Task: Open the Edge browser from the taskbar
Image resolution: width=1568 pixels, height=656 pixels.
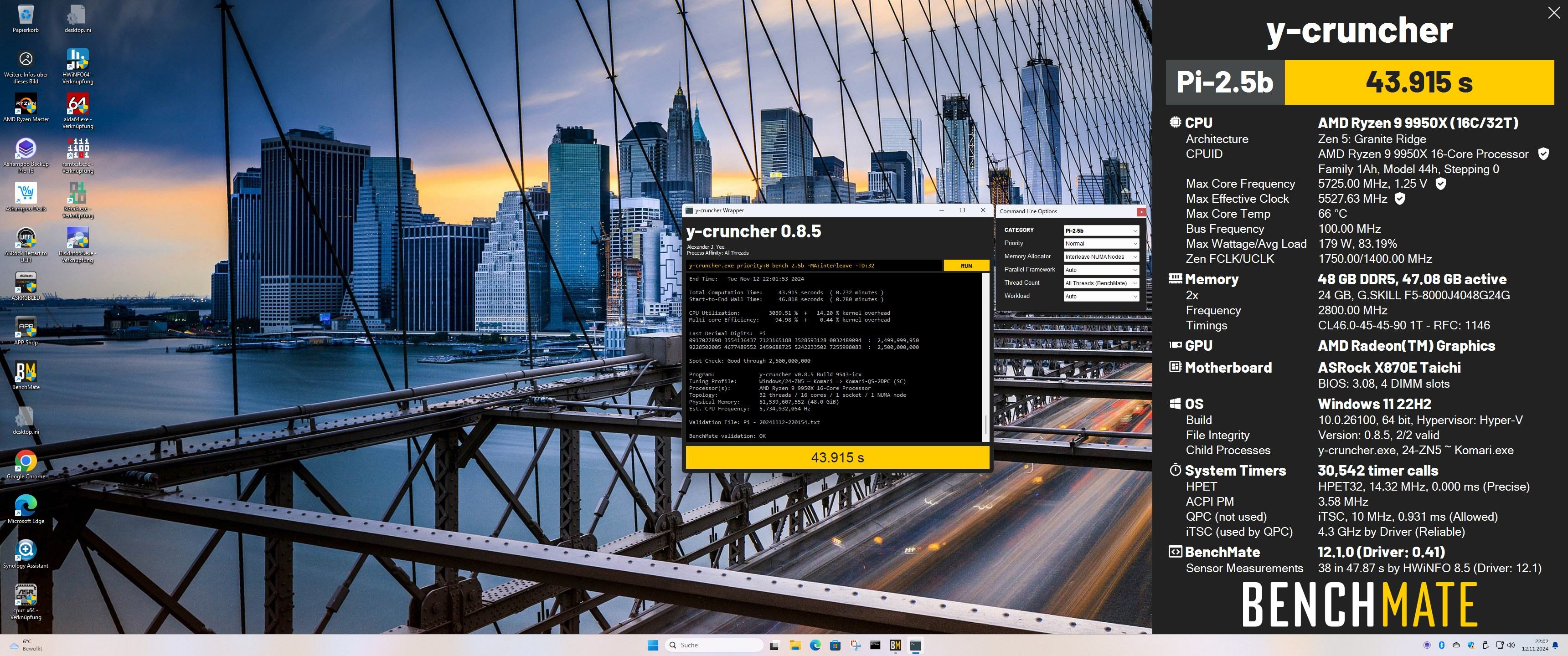Action: click(815, 645)
